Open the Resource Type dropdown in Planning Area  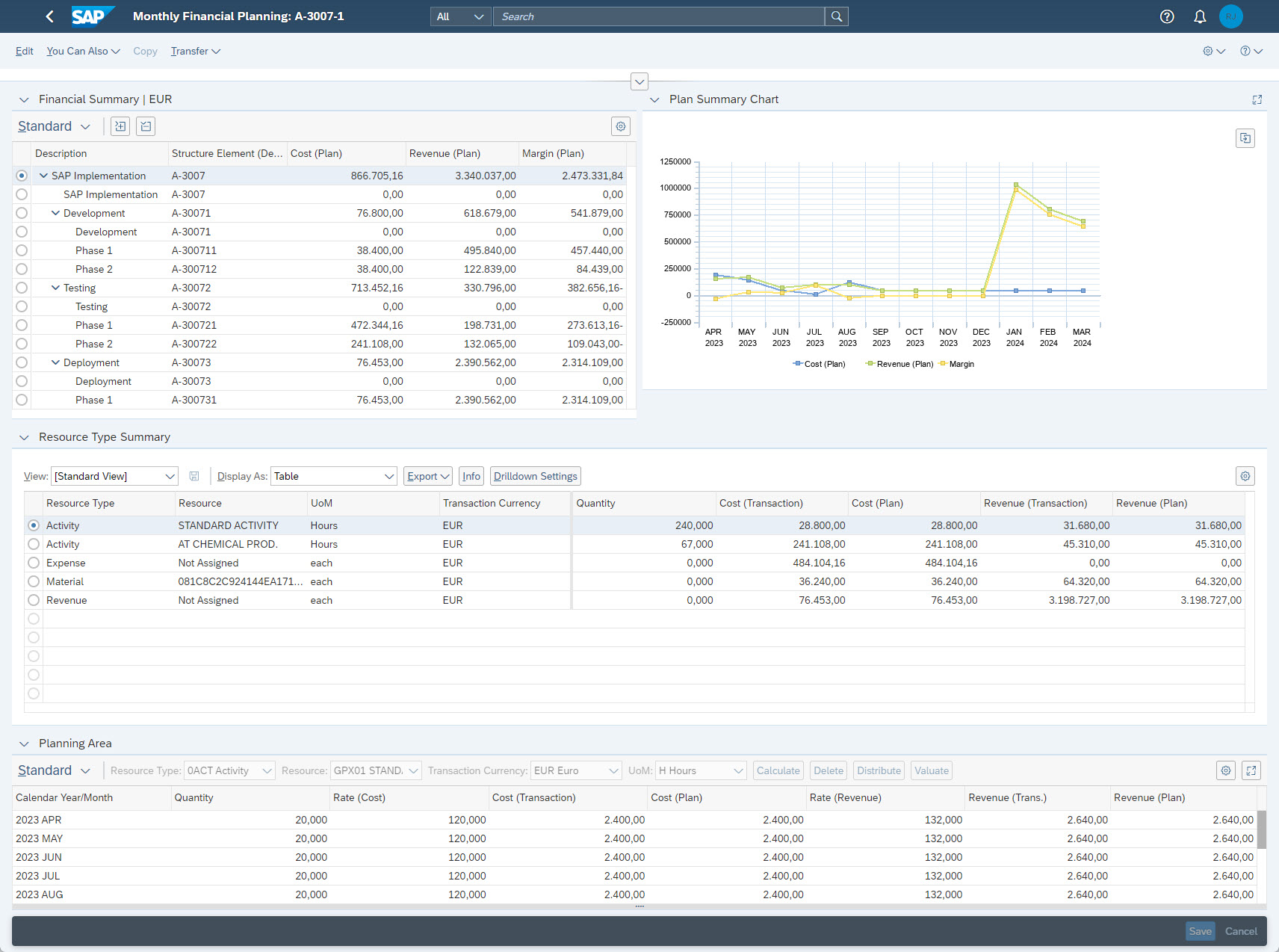coord(229,770)
